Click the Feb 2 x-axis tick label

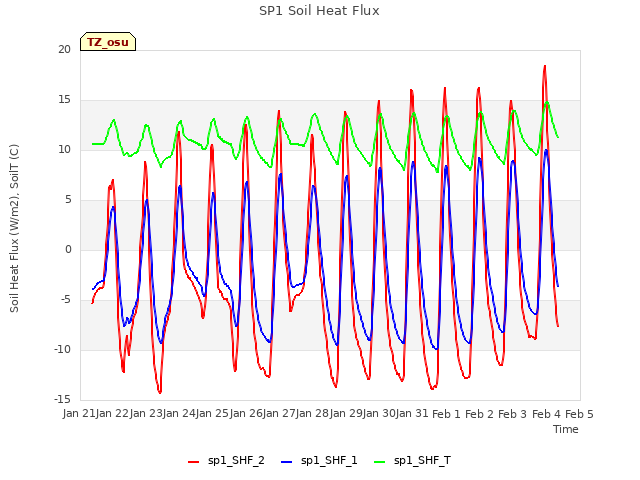click(479, 414)
